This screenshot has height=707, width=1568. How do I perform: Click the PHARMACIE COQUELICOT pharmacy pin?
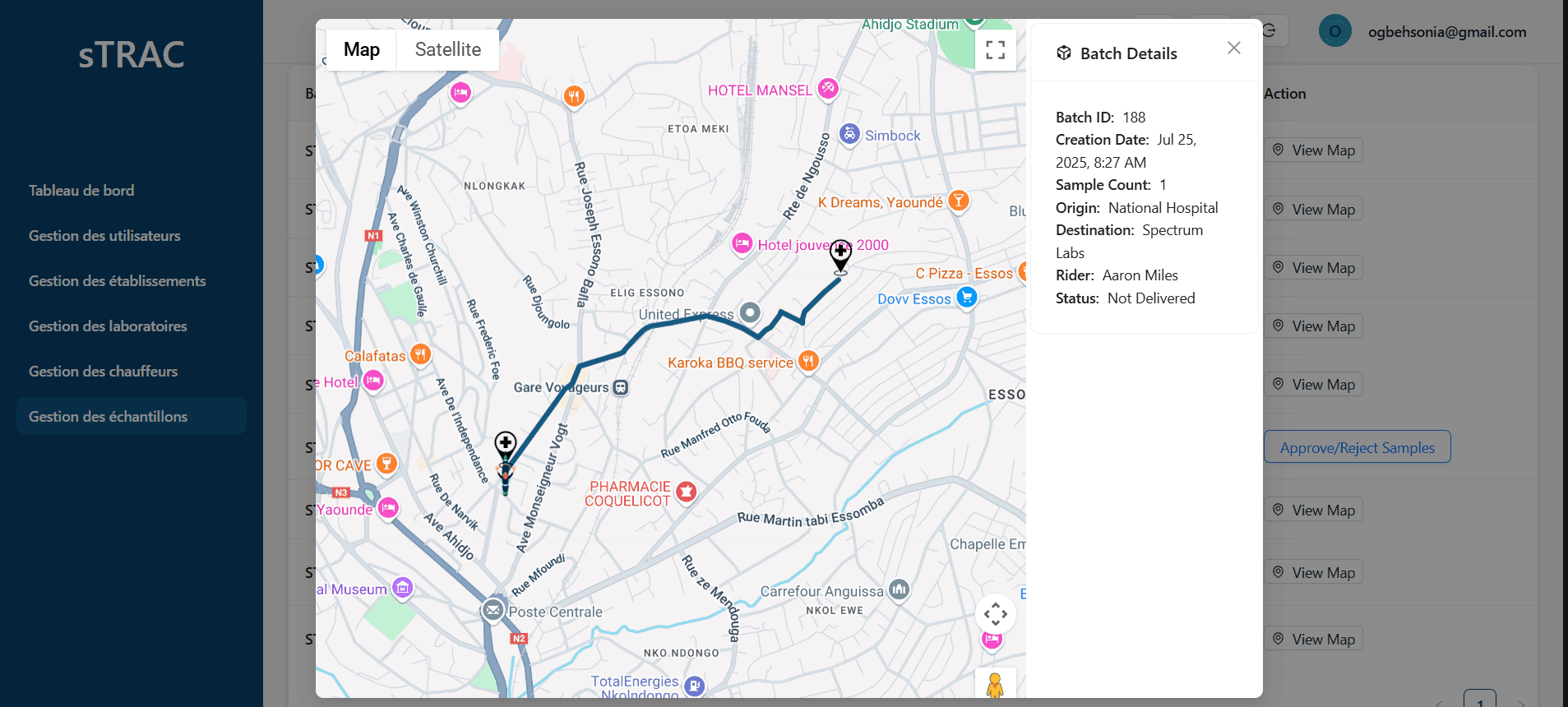click(686, 492)
